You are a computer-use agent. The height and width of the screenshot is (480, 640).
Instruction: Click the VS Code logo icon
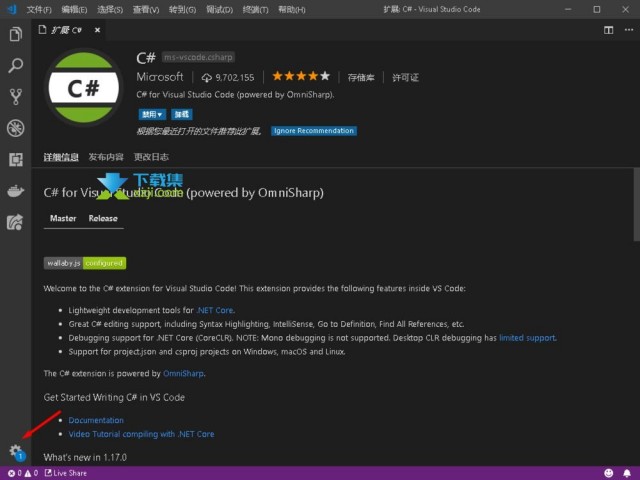pyautogui.click(x=12, y=9)
